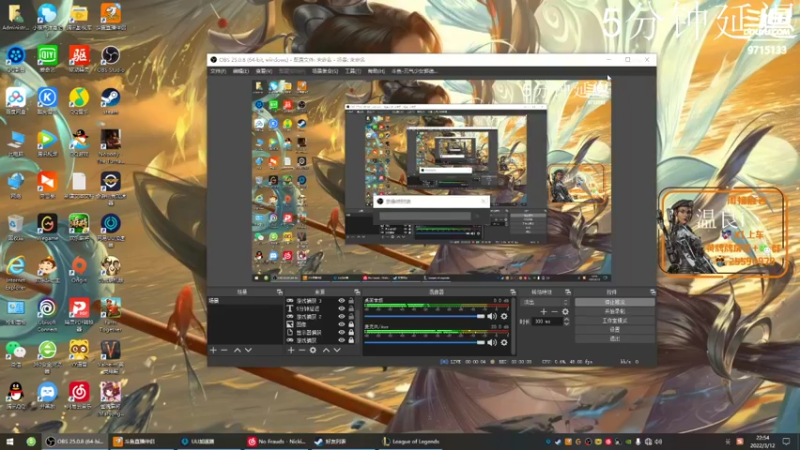Image resolution: width=800 pixels, height=450 pixels.
Task: Select the 场景 entry in Scenes list
Action: (245, 301)
